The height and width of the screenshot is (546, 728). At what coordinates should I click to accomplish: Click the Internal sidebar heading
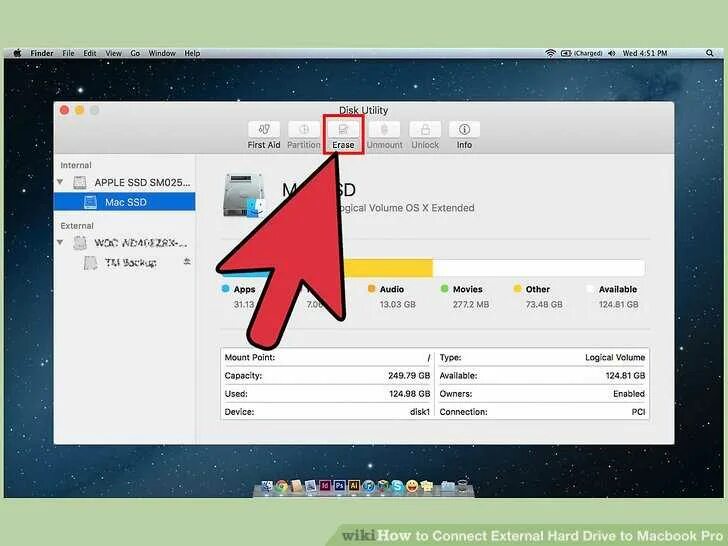pyautogui.click(x=76, y=165)
